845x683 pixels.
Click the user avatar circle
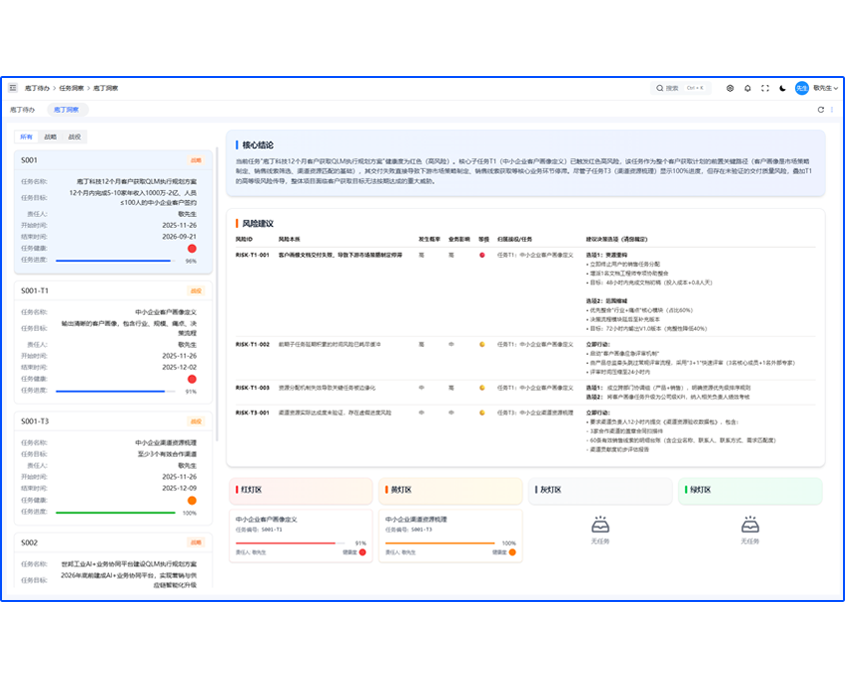801,88
